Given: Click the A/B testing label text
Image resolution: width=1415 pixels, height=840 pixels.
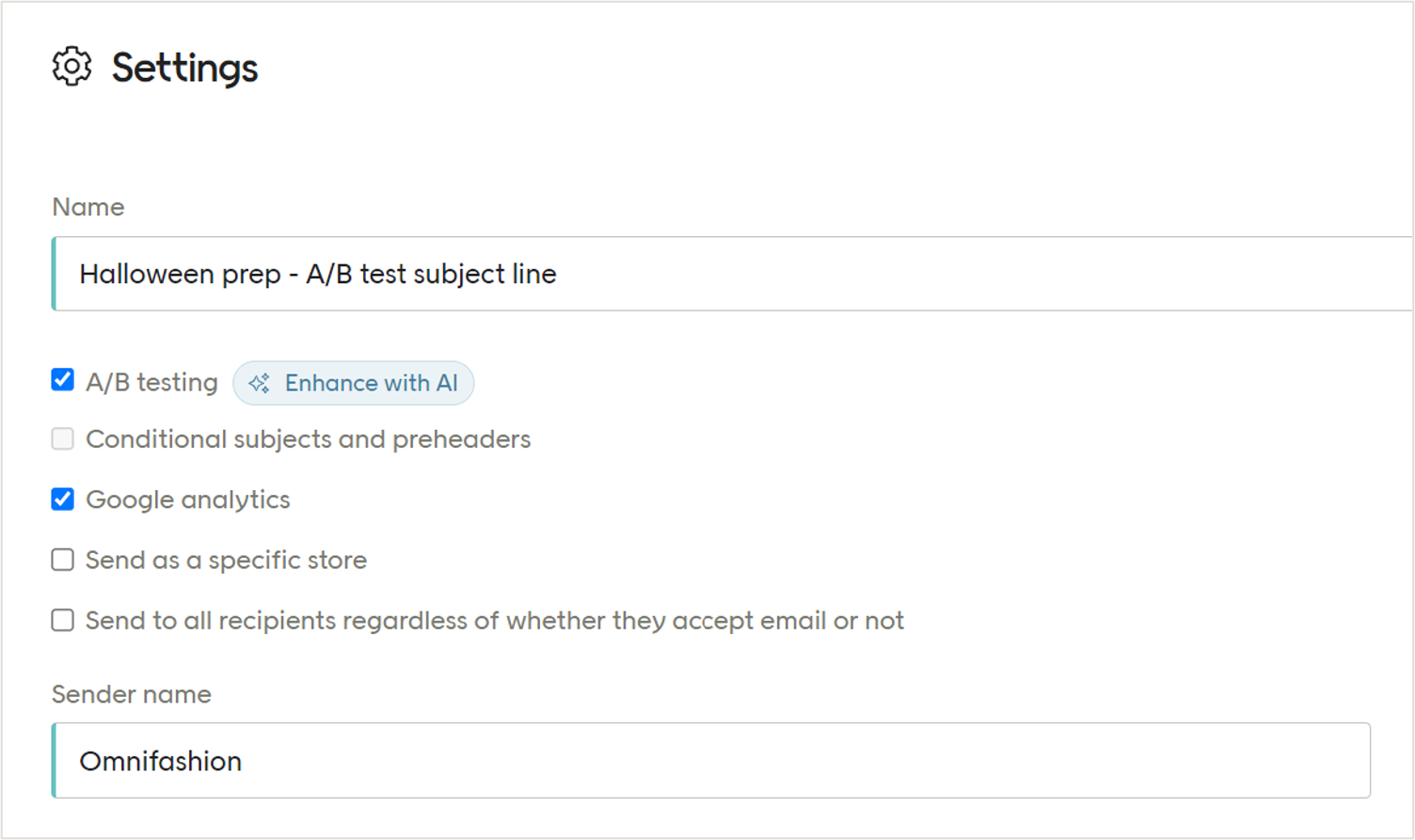Looking at the screenshot, I should click(151, 381).
